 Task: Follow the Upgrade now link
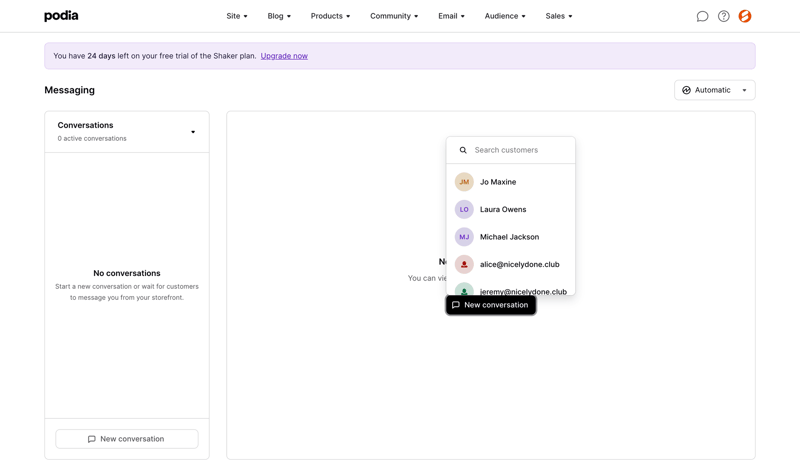[x=284, y=56]
